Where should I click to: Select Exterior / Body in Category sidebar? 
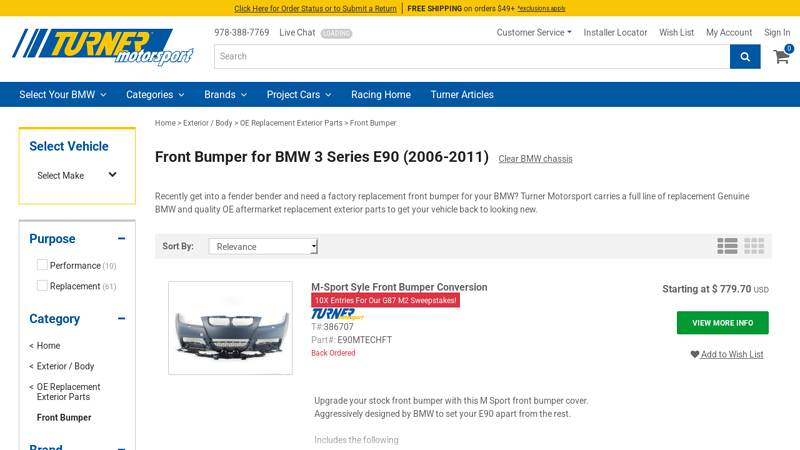pos(65,366)
